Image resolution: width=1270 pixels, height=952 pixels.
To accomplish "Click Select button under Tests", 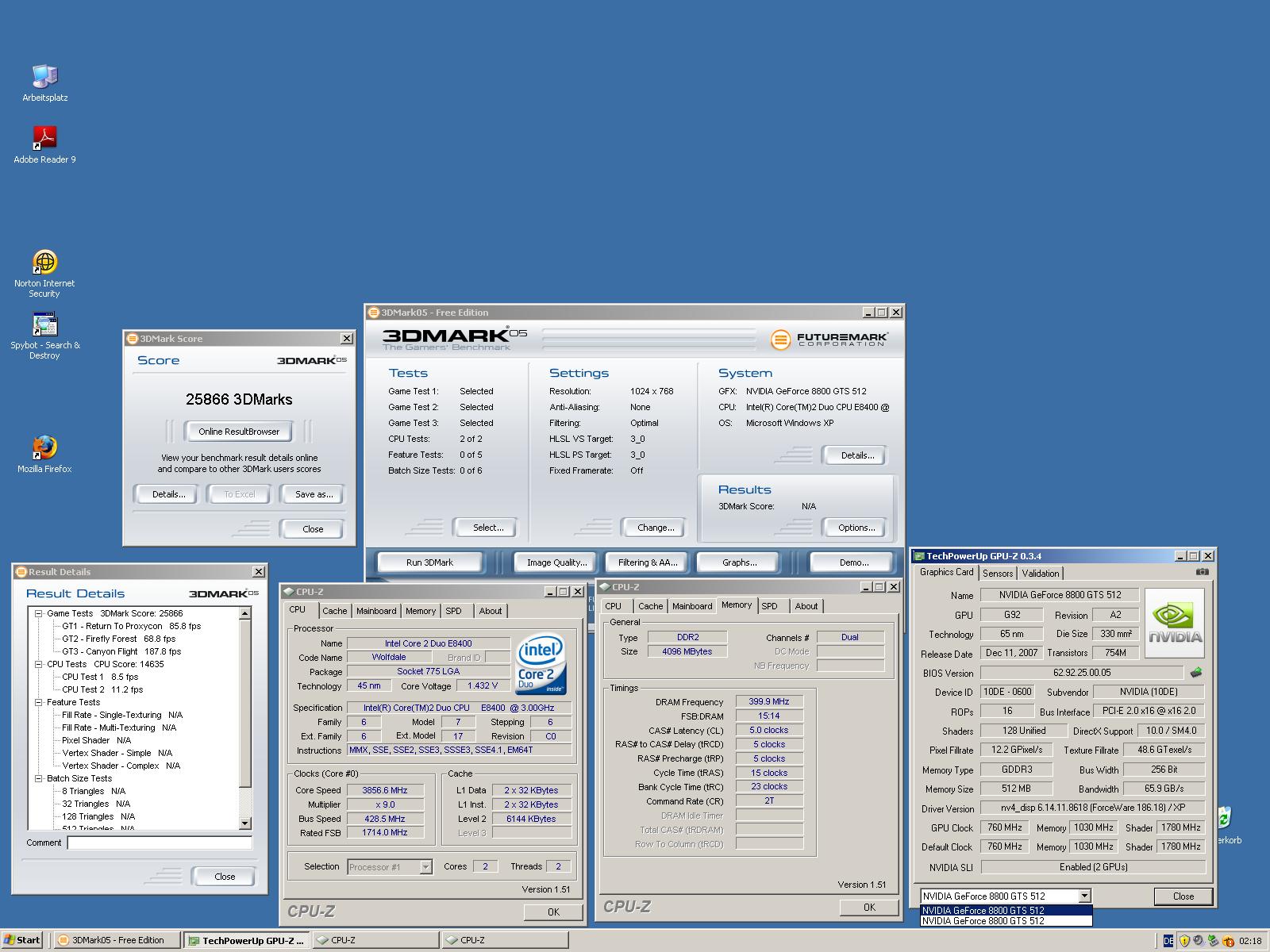I will point(487,528).
